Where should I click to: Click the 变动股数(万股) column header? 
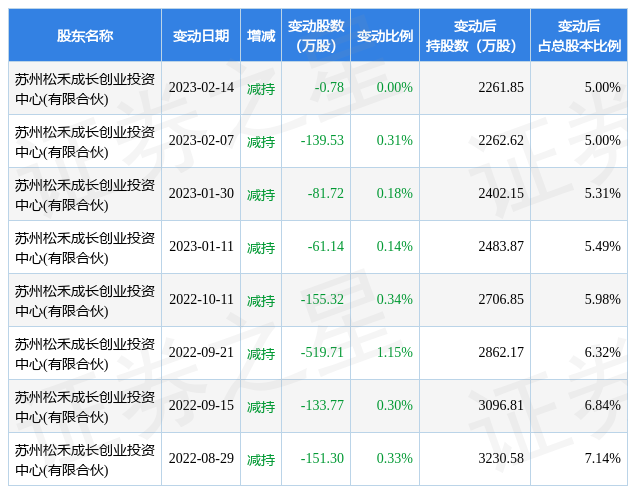pos(316,36)
